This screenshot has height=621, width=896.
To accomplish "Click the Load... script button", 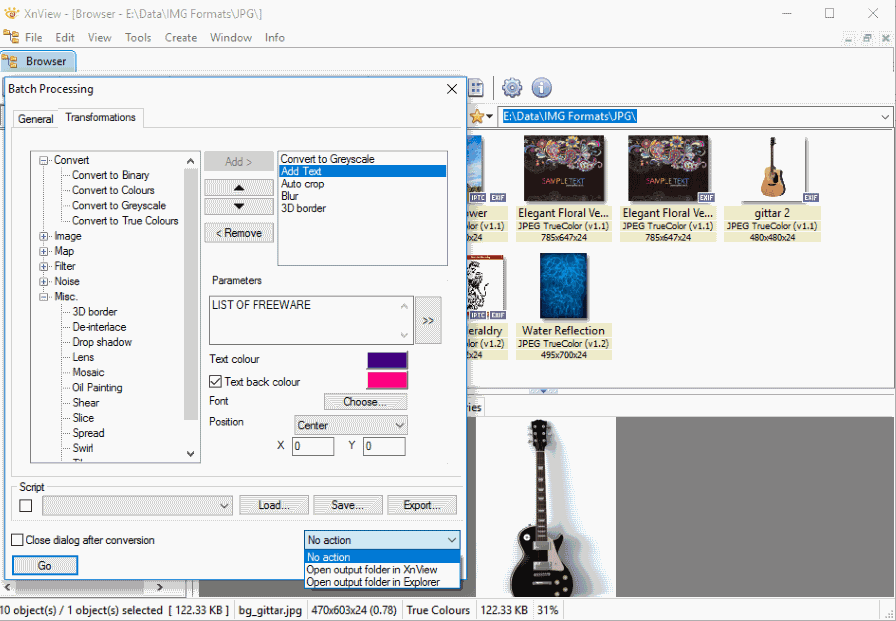I will pos(274,506).
